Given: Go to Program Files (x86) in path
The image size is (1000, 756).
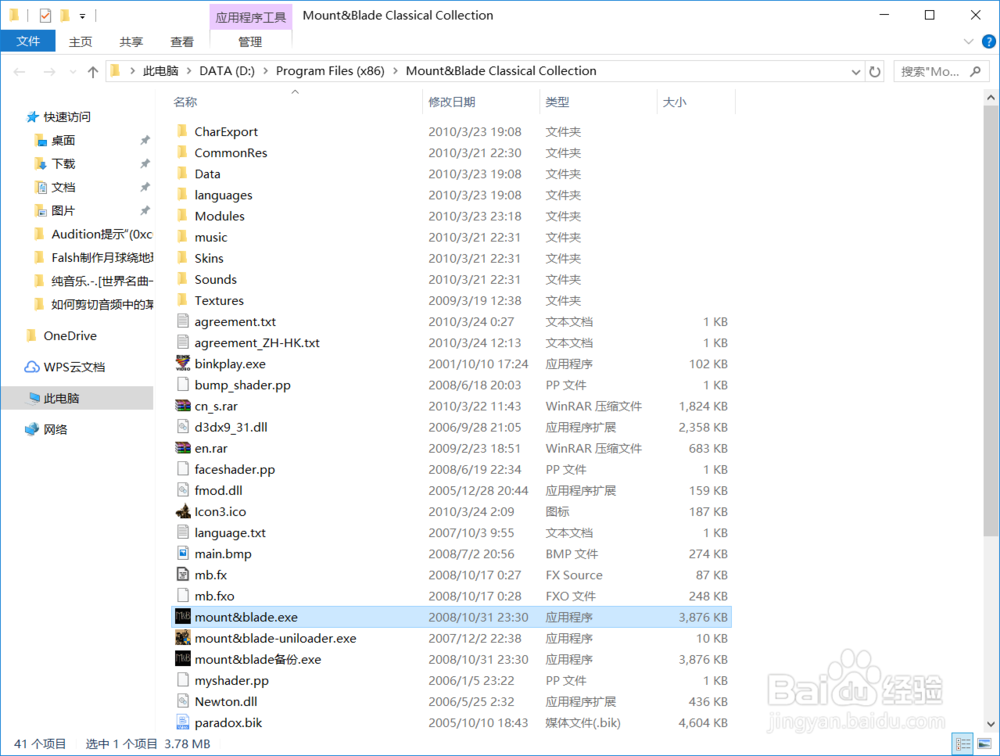Looking at the screenshot, I should pos(330,71).
